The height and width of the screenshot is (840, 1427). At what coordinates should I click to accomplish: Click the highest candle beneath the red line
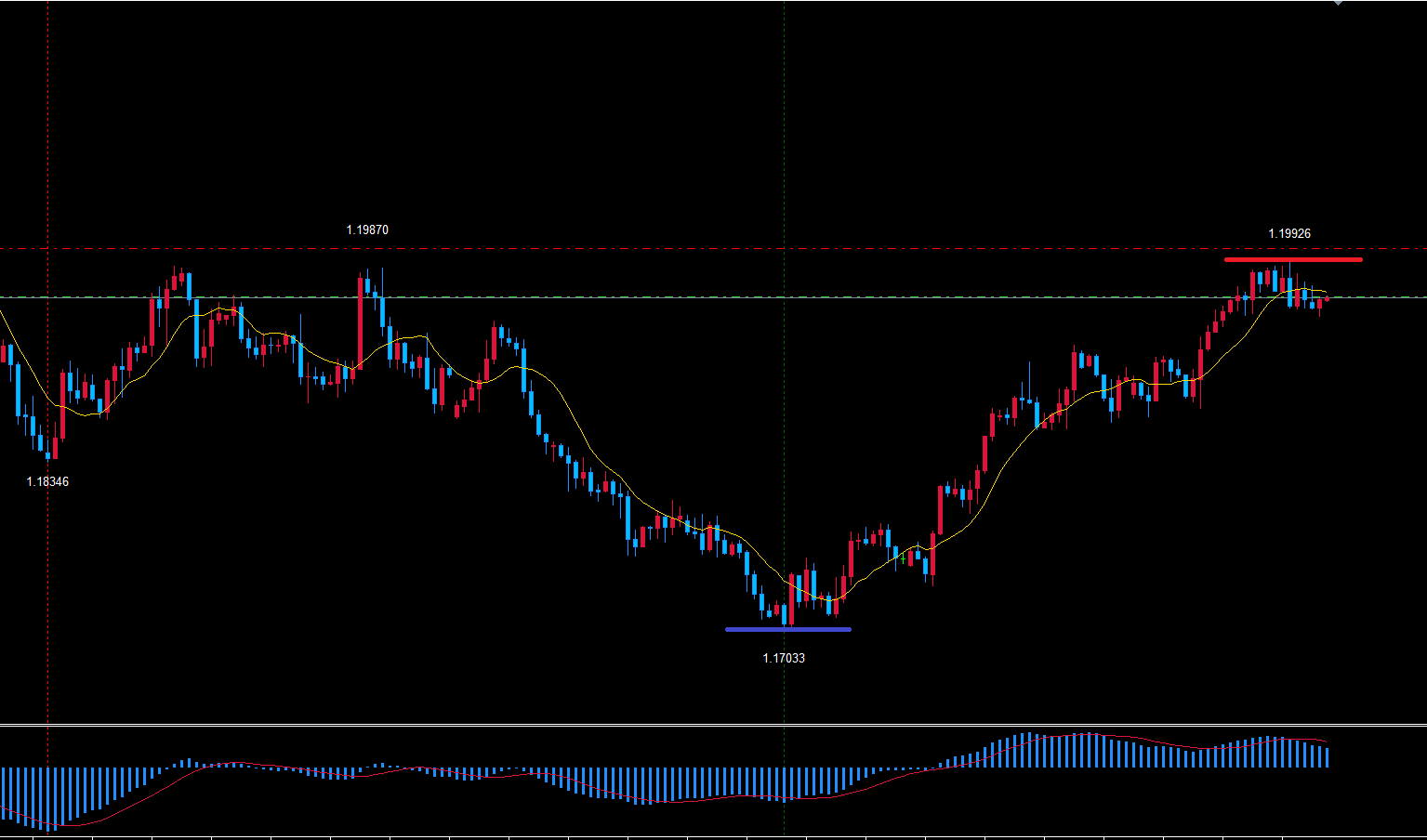coord(1288,283)
